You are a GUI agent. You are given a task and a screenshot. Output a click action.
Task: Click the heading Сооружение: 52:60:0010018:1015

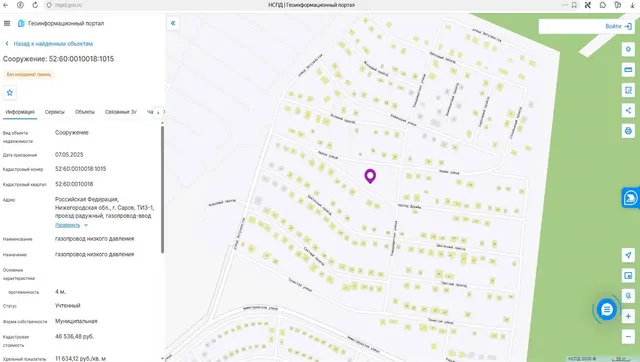point(58,59)
